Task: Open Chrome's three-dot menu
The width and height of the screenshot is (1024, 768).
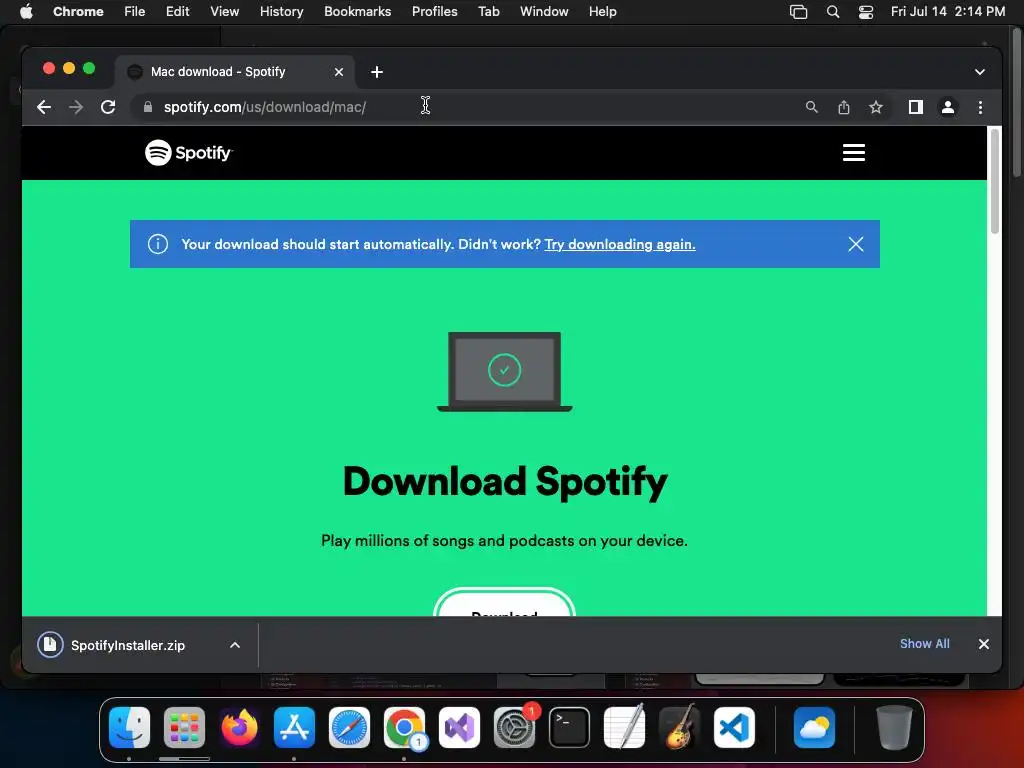Action: click(x=980, y=107)
